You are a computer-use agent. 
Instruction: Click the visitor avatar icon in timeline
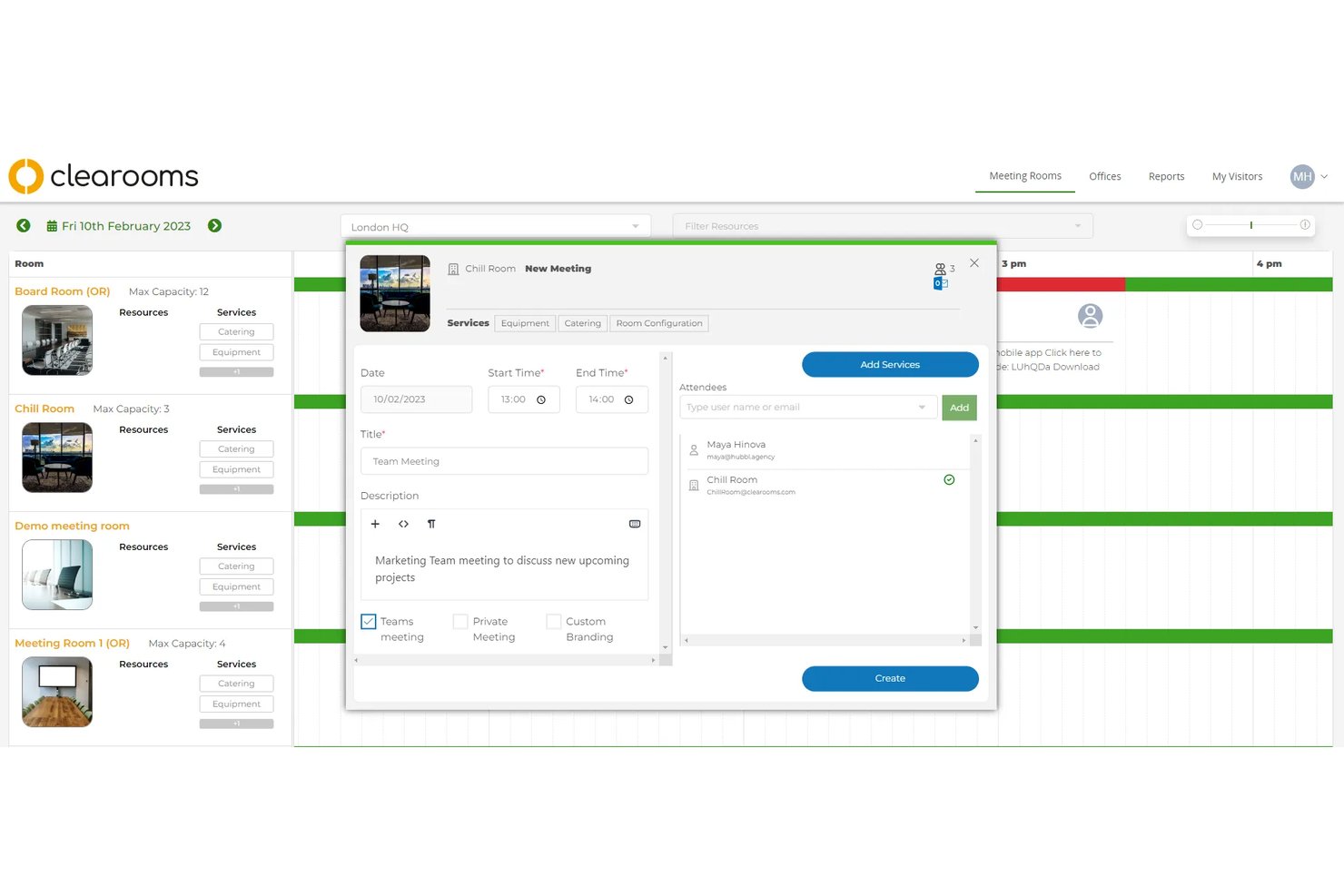[1090, 316]
